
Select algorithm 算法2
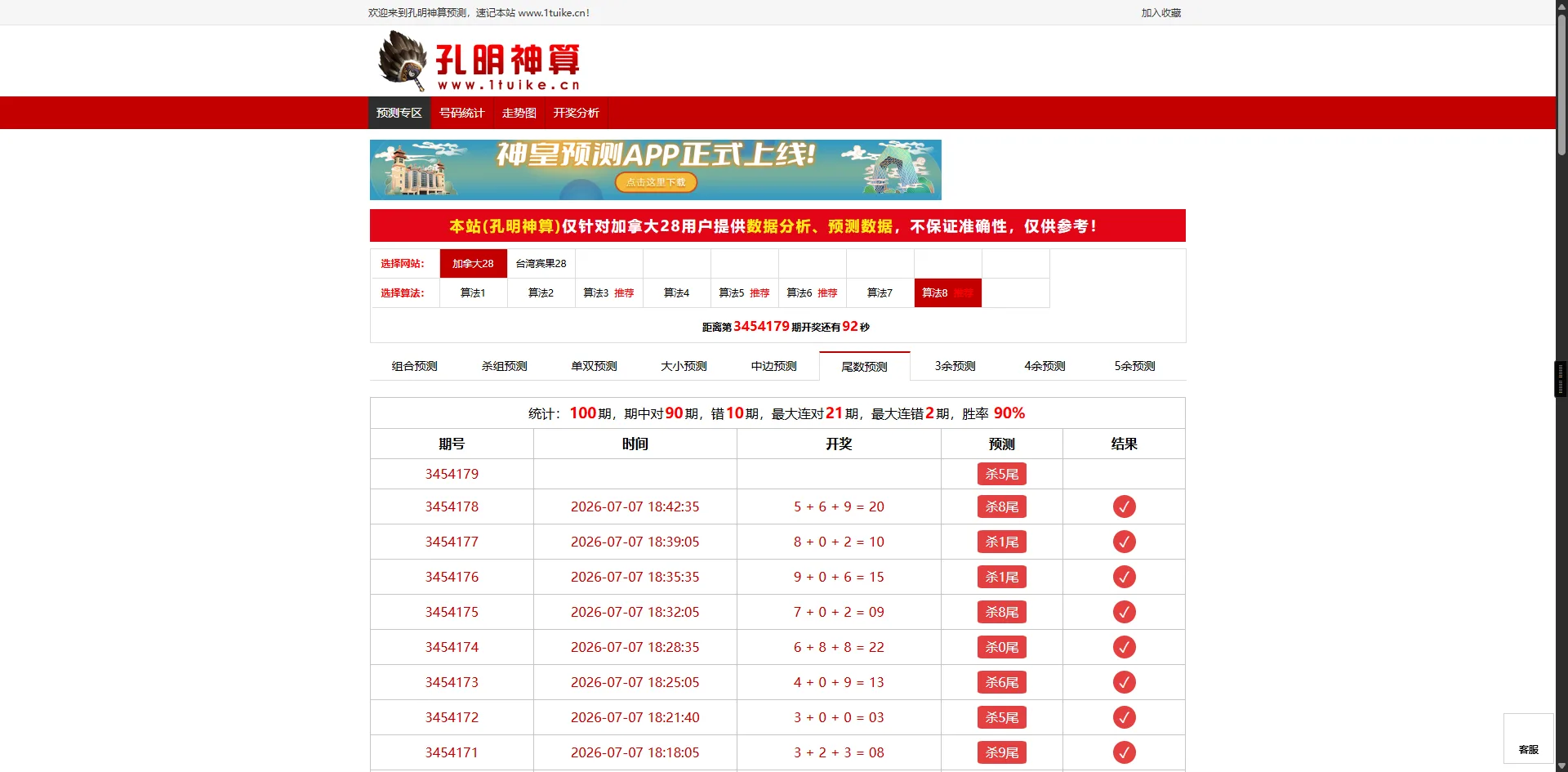541,293
